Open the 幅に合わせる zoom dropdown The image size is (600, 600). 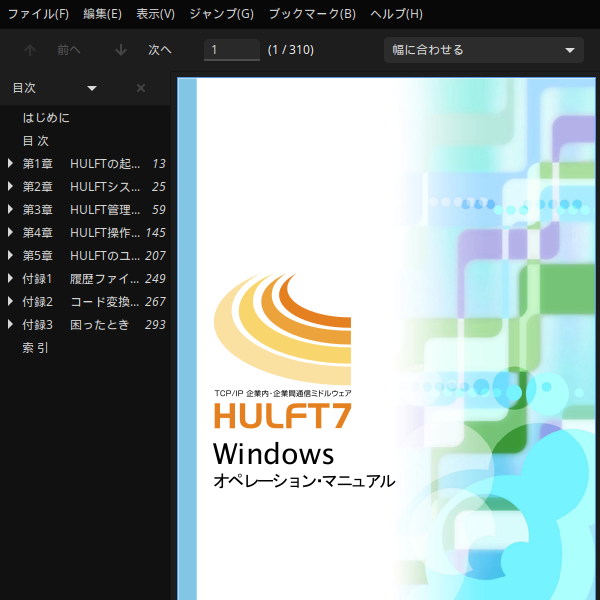484,50
